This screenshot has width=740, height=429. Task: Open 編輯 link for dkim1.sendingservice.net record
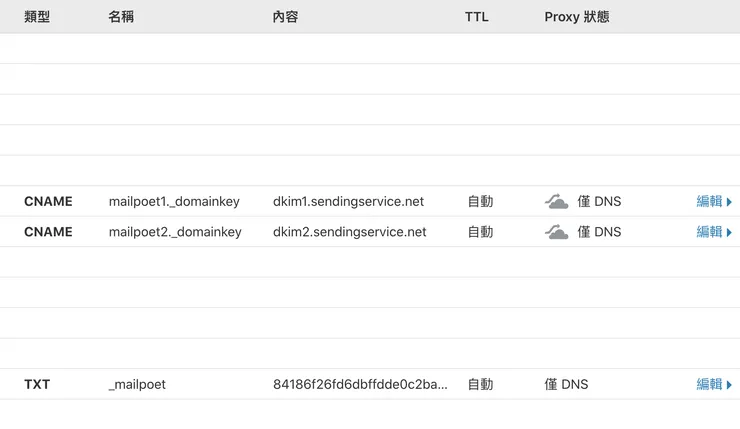[x=709, y=202]
